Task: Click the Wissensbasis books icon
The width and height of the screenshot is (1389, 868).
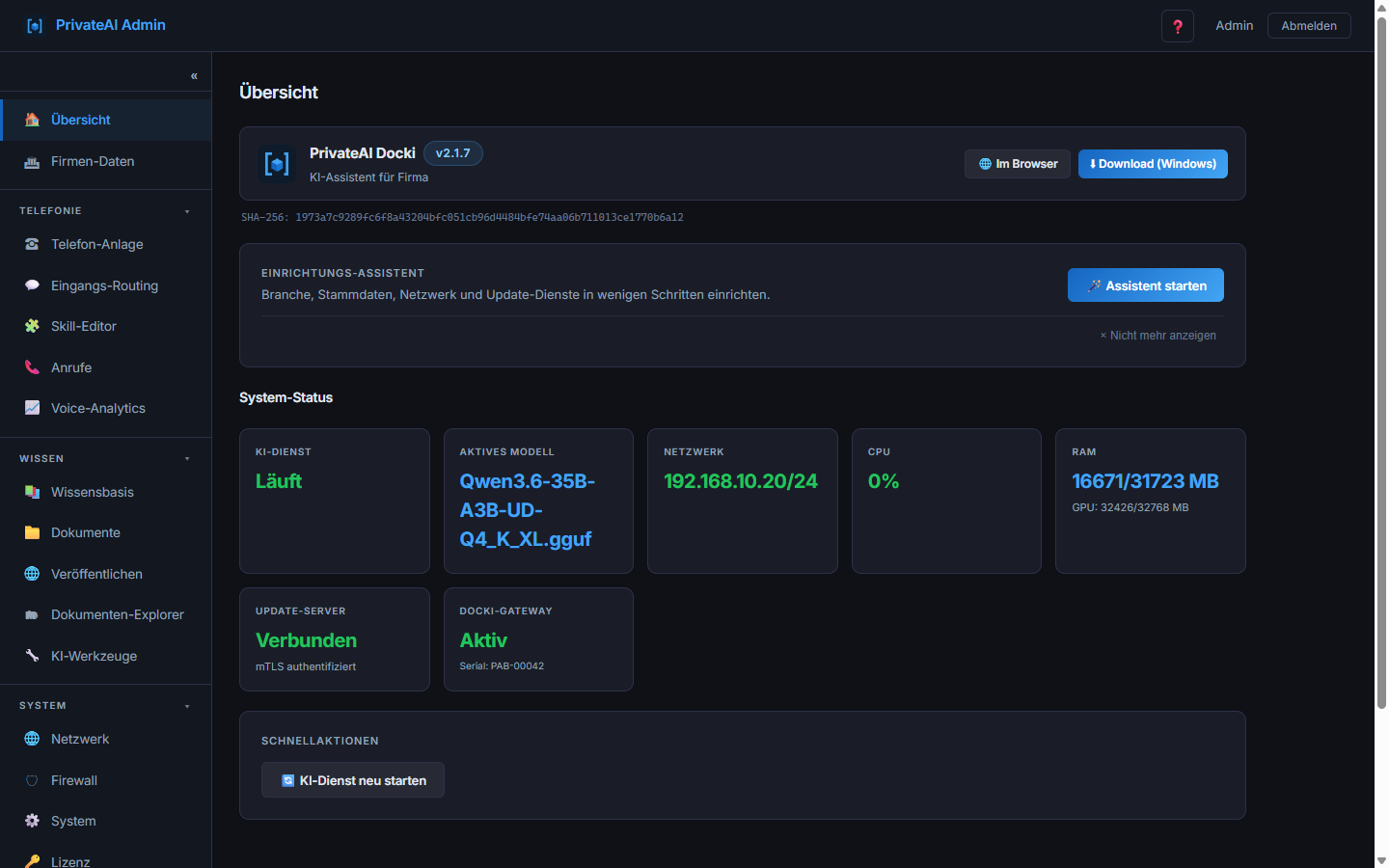Action: [32, 492]
